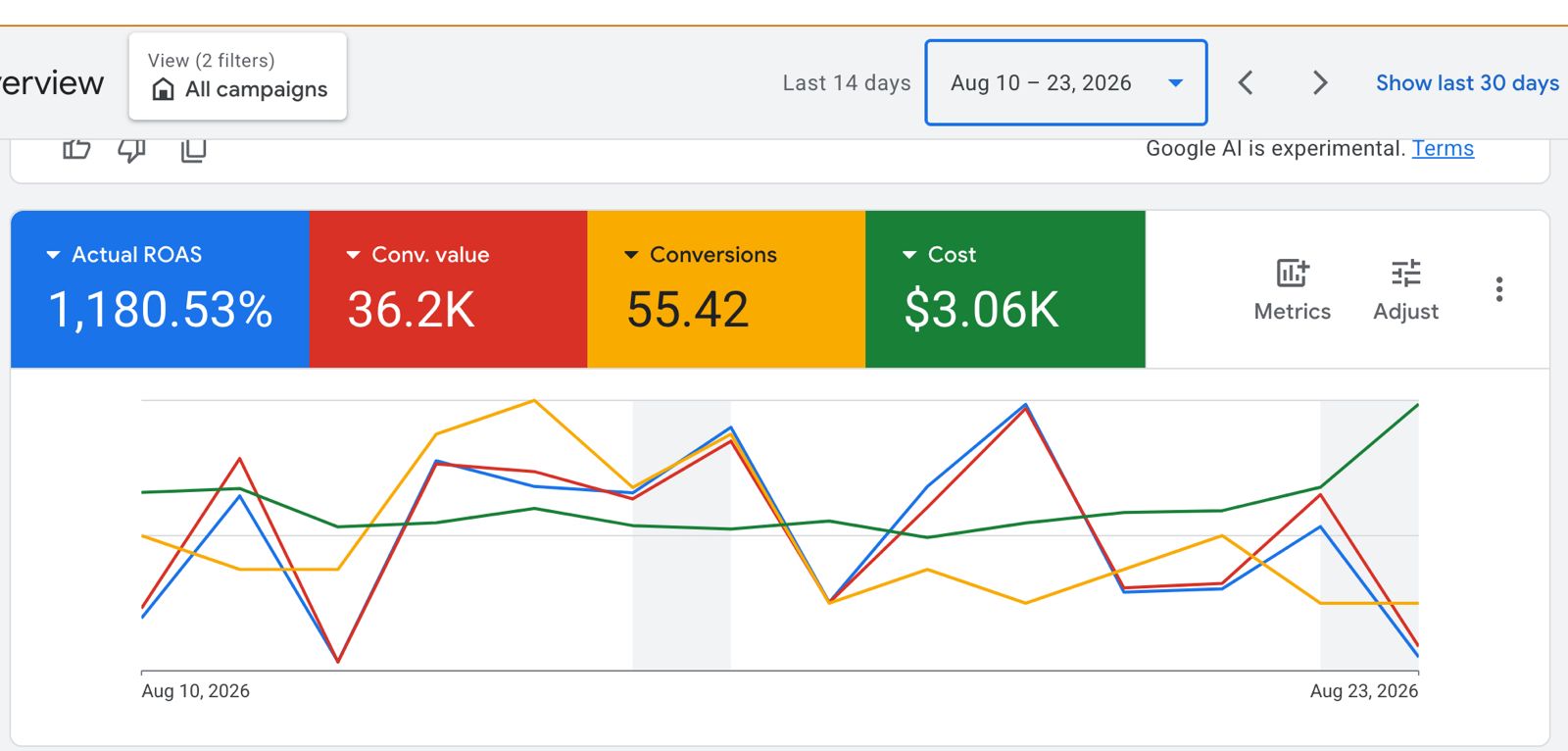Click the Last 14 days label
This screenshot has width=1568, height=751.
847,83
